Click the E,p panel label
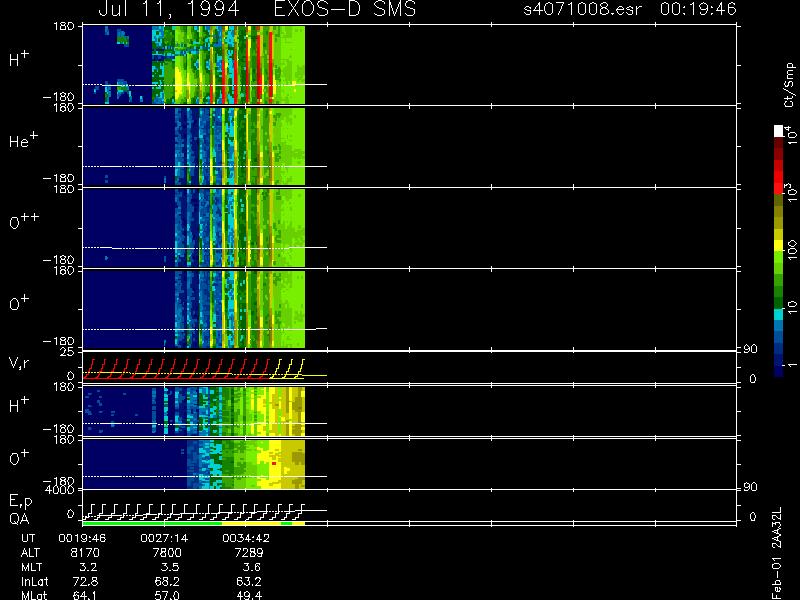 pos(21,502)
